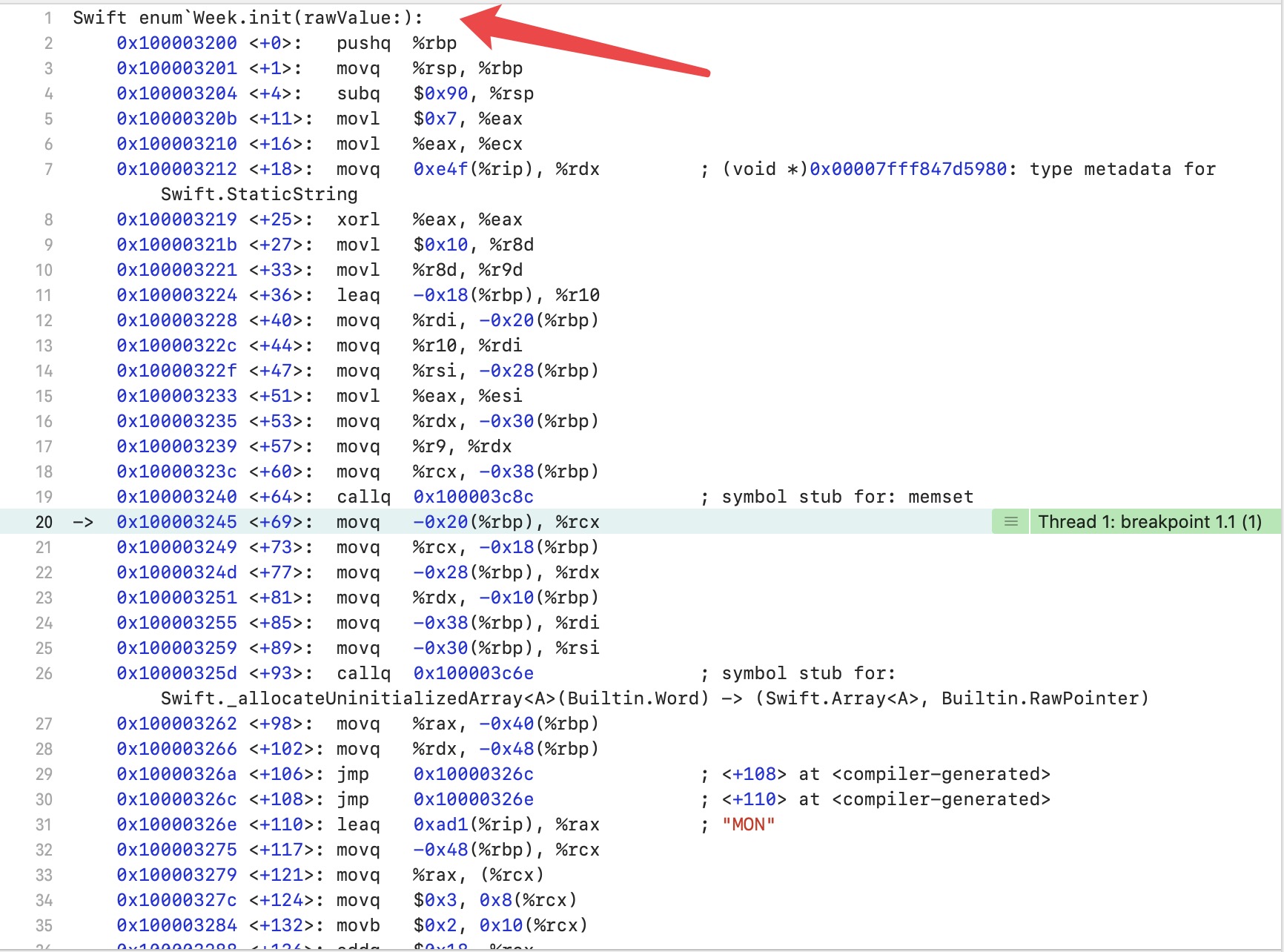The width and height of the screenshot is (1284, 952).
Task: Click line number 35 in the gutter
Action: point(44,925)
